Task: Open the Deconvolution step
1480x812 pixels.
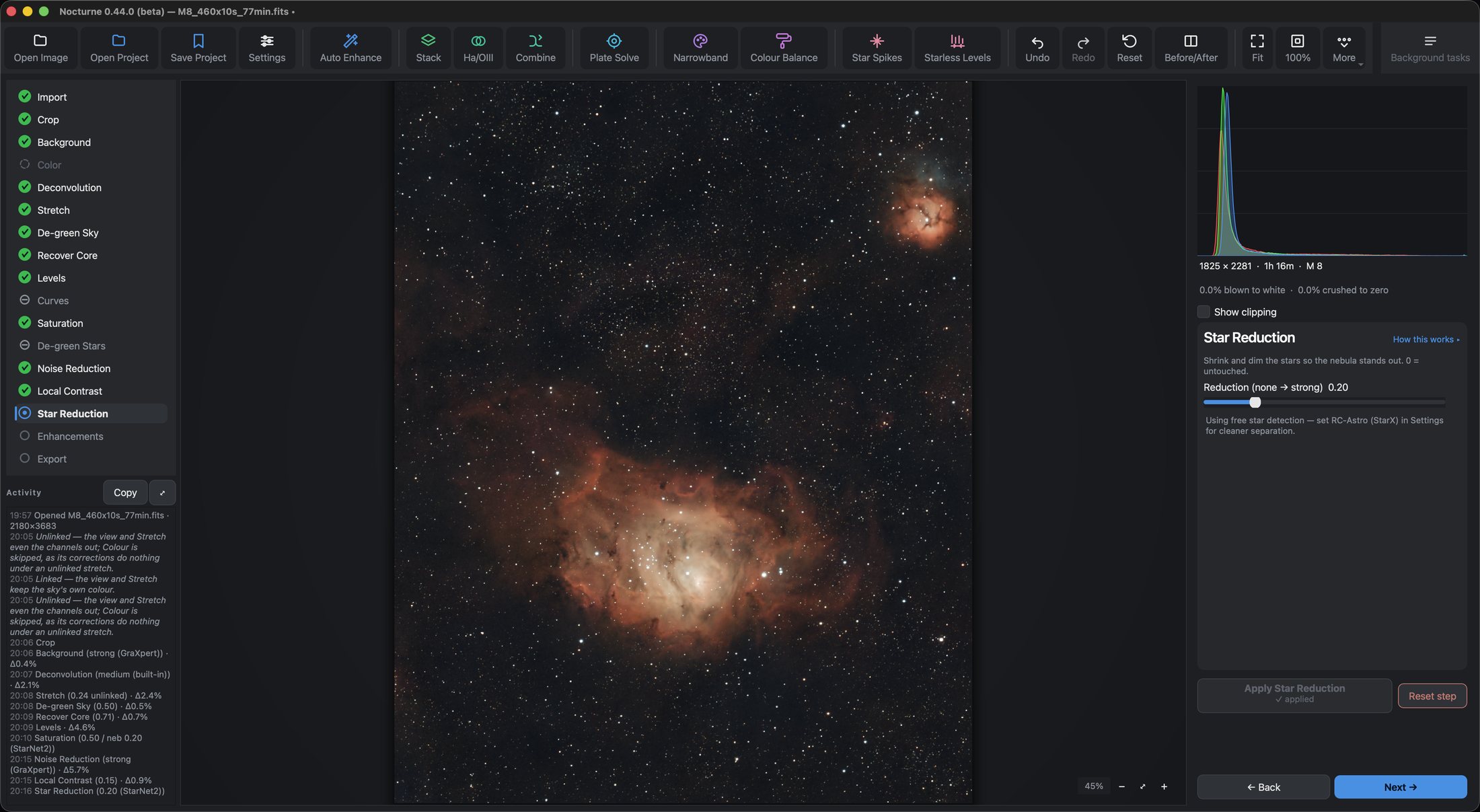Action: point(91,188)
